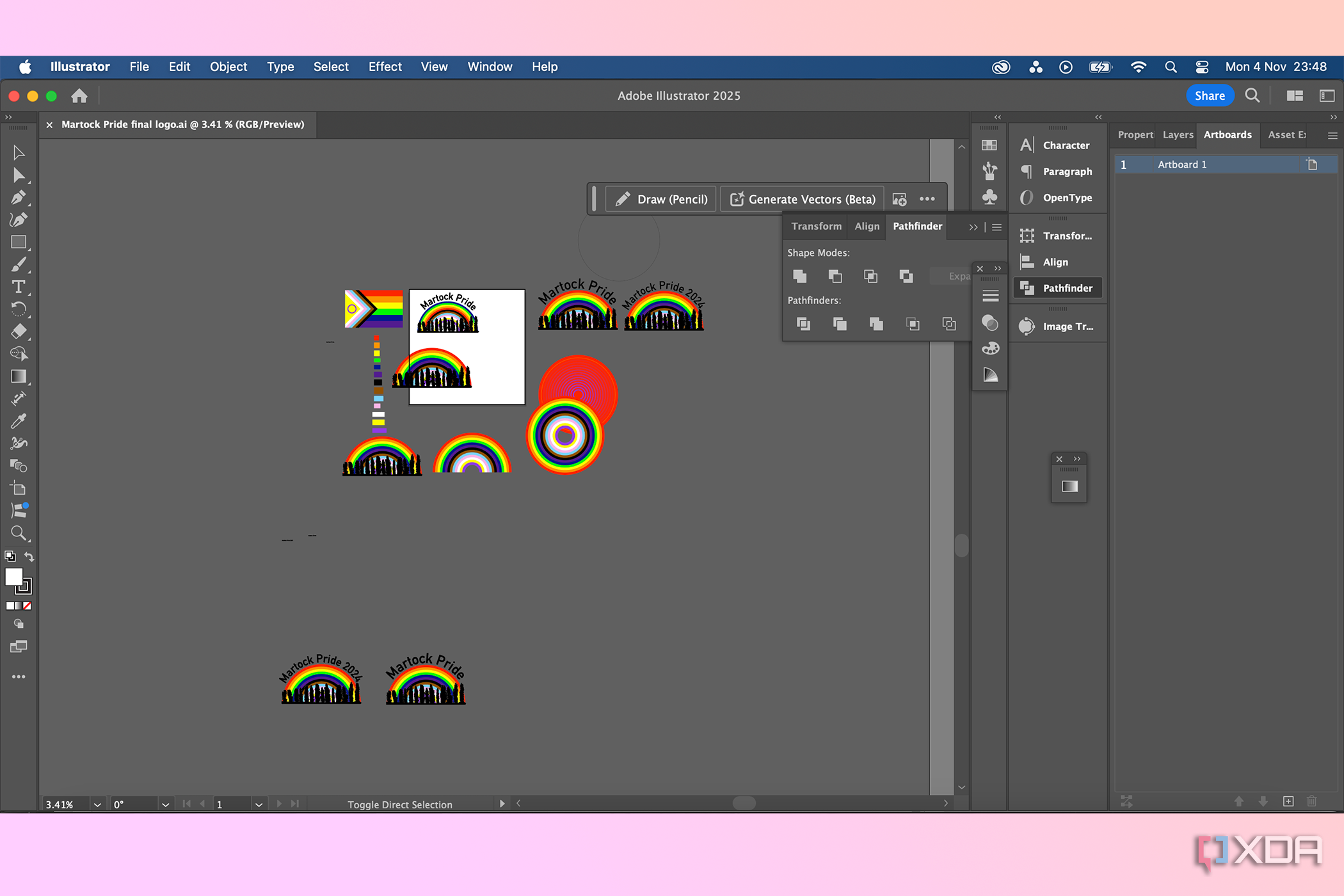The image size is (1344, 896).
Task: Click the Share button
Action: tap(1210, 95)
